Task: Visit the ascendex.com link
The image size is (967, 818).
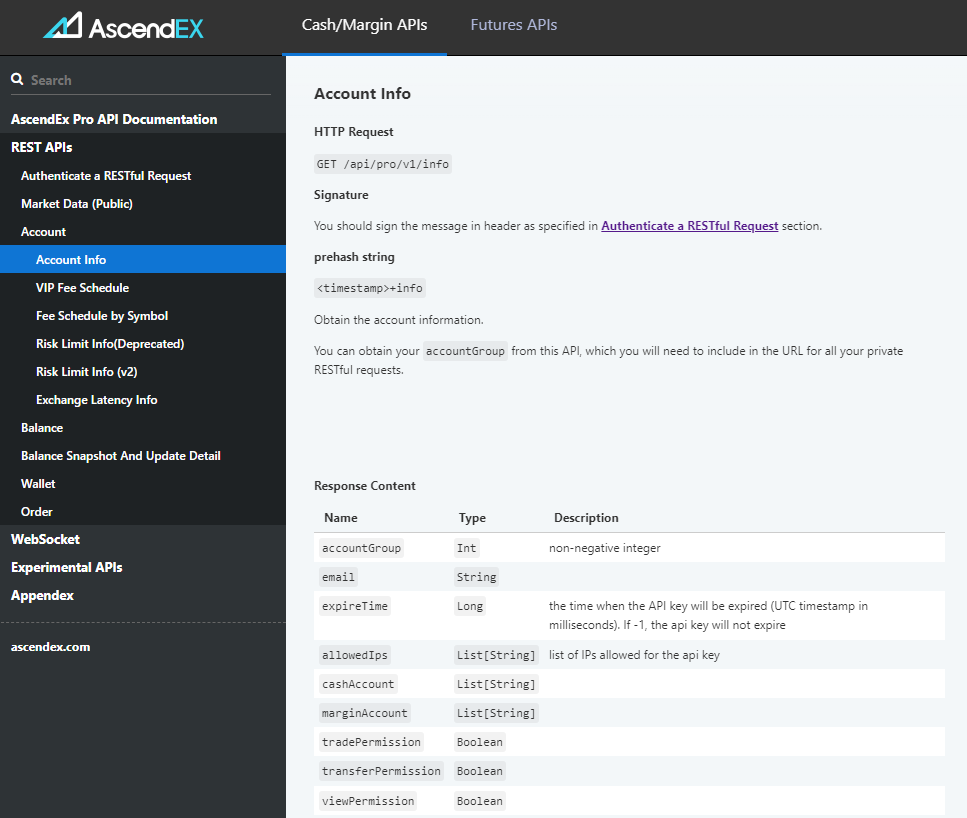Action: point(51,647)
